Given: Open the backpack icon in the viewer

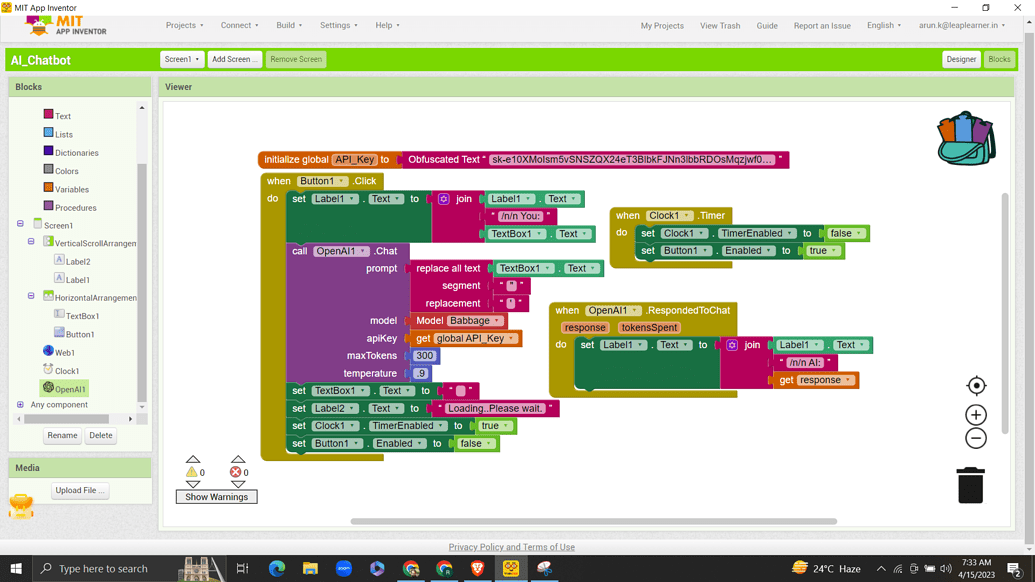Looking at the screenshot, I should (965, 139).
